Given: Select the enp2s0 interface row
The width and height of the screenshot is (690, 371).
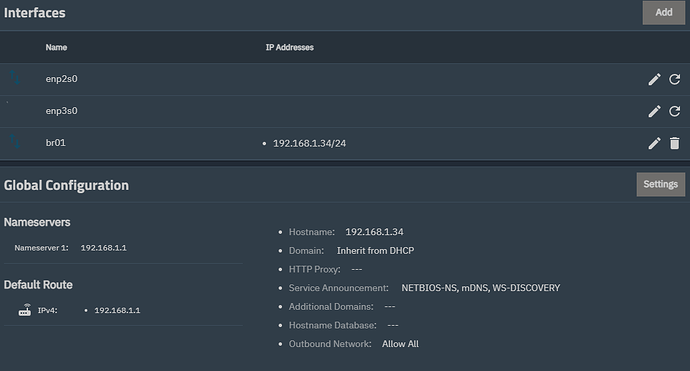Looking at the screenshot, I should [345, 79].
